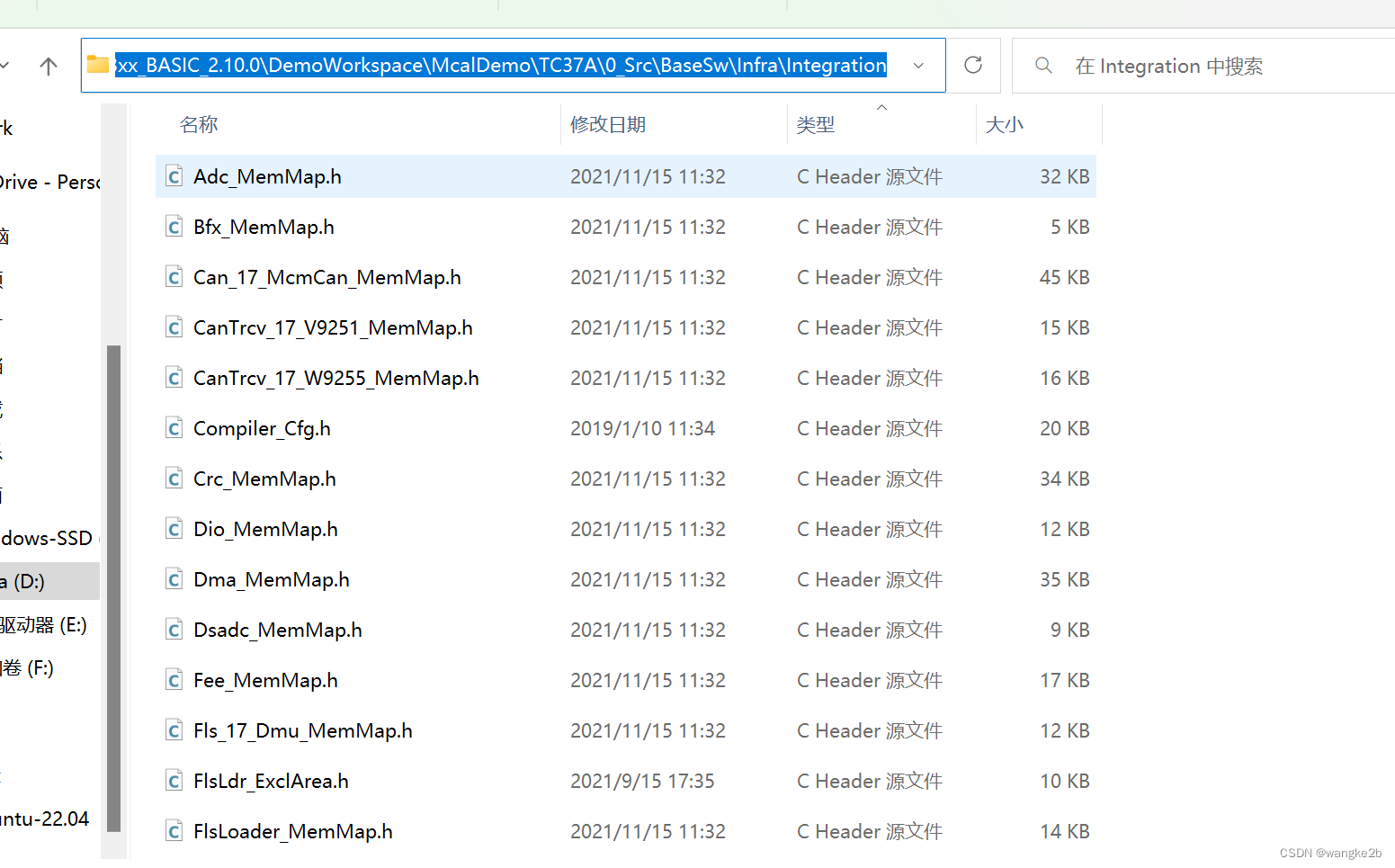Click the Crc_MemMap.h file icon
This screenshot has height=868, width=1395.
tap(174, 479)
